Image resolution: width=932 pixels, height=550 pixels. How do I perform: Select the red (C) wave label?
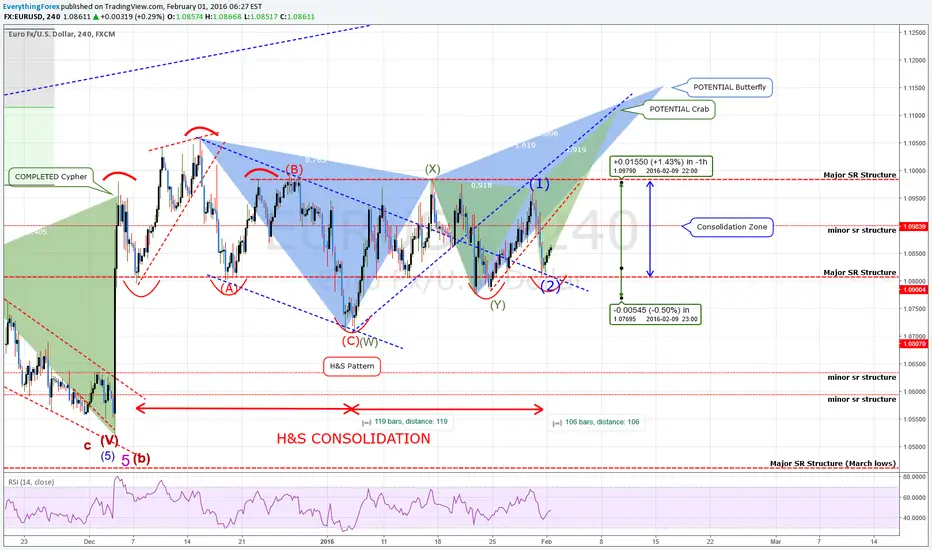(350, 341)
